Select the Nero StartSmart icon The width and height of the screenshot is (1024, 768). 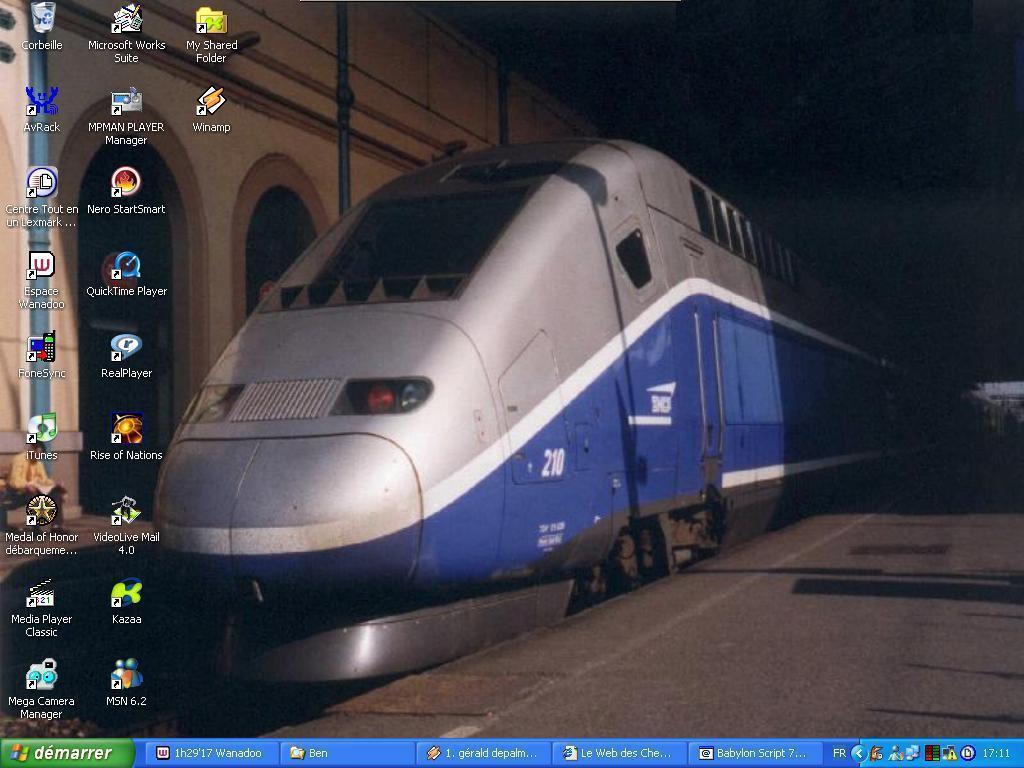point(126,184)
